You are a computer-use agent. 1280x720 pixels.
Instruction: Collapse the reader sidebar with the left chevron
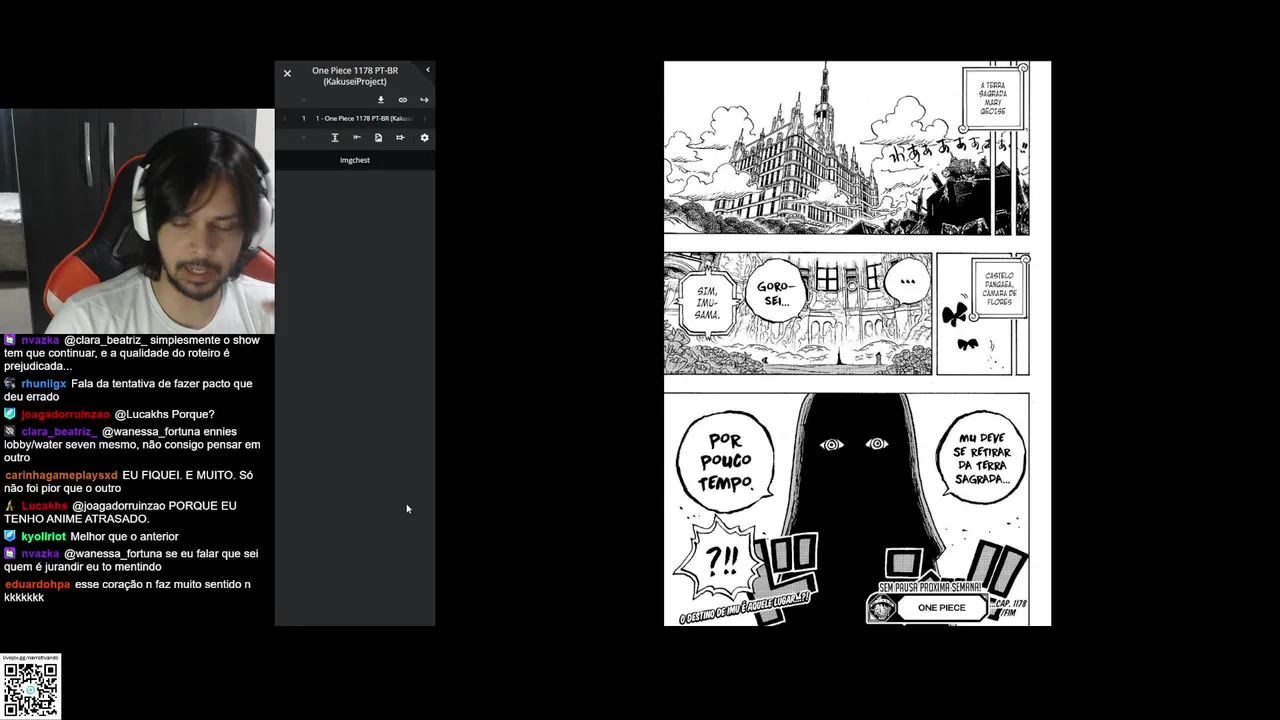[428, 70]
